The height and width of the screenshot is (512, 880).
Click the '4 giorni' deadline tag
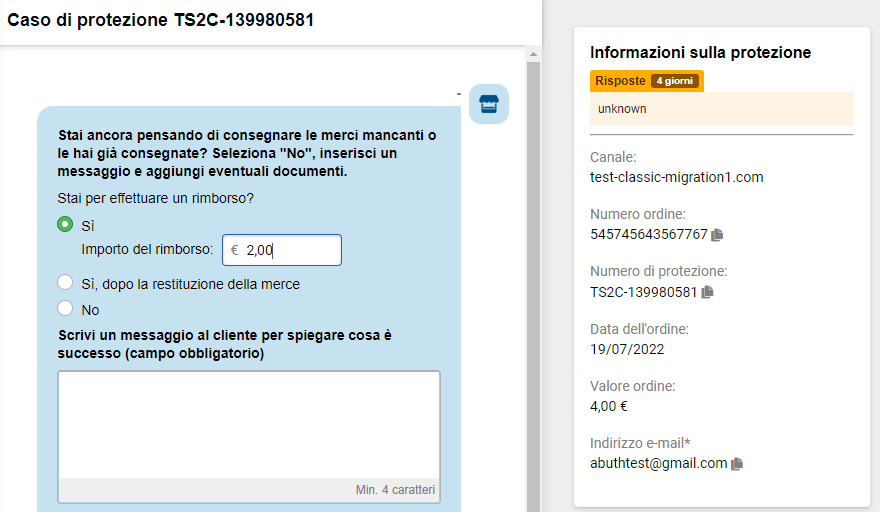coord(675,81)
